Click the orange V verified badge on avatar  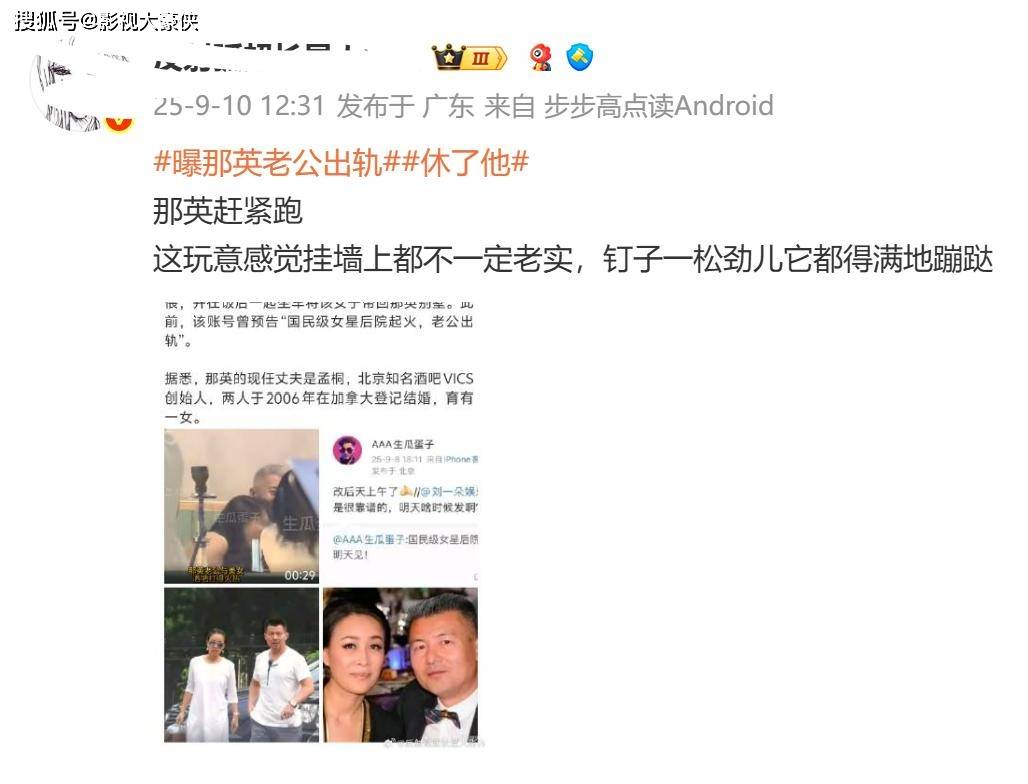(119, 120)
